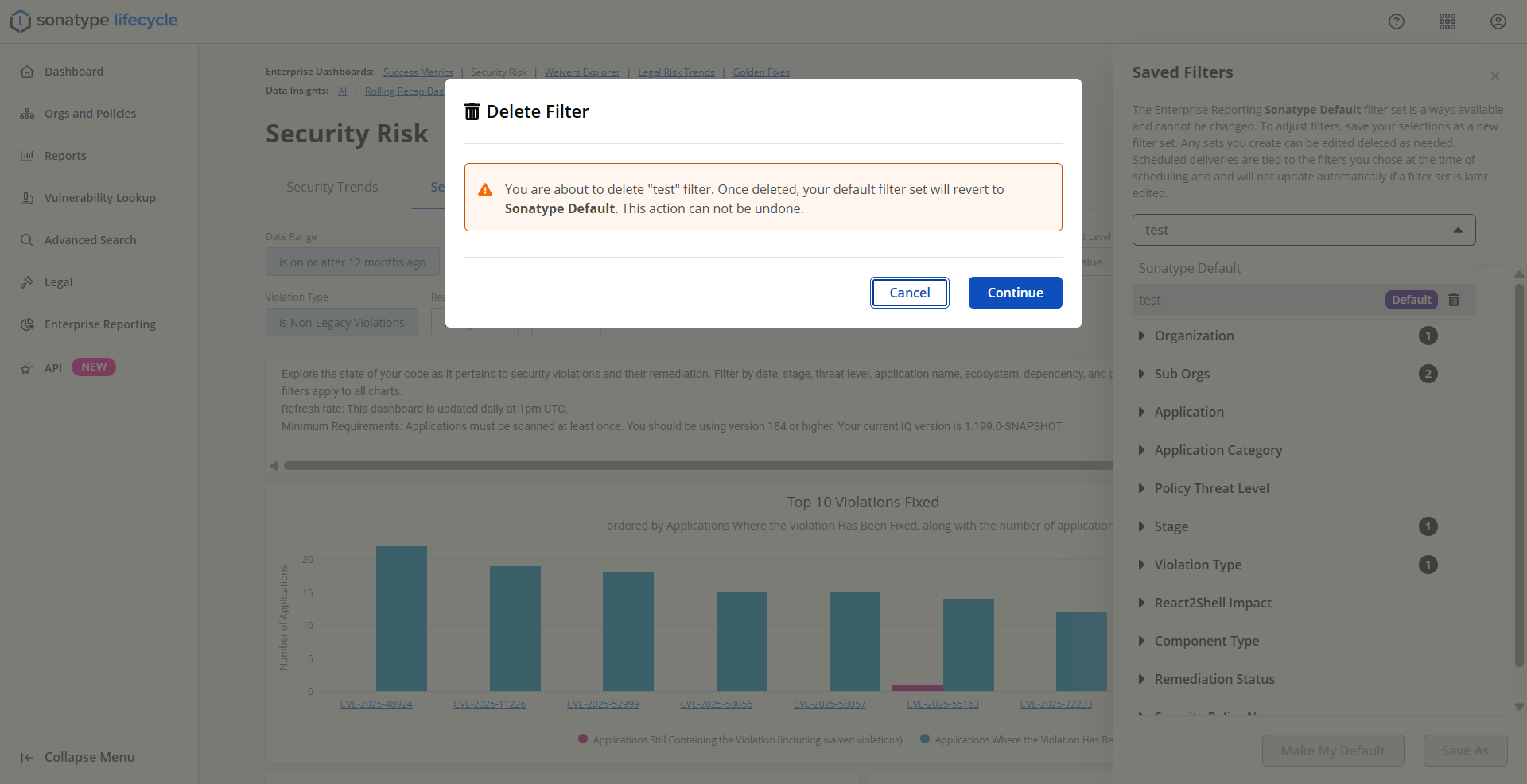1527x784 pixels.
Task: Open CVE-2025-52999 link under chart
Action: click(x=603, y=704)
